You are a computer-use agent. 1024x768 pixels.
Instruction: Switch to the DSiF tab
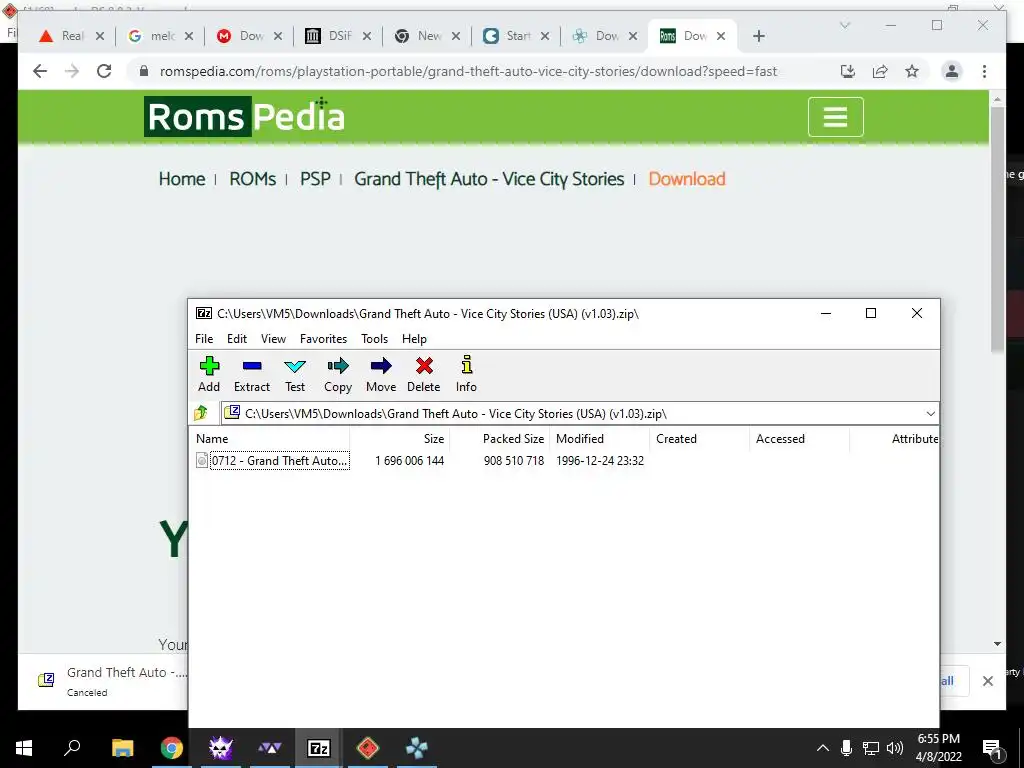[338, 36]
